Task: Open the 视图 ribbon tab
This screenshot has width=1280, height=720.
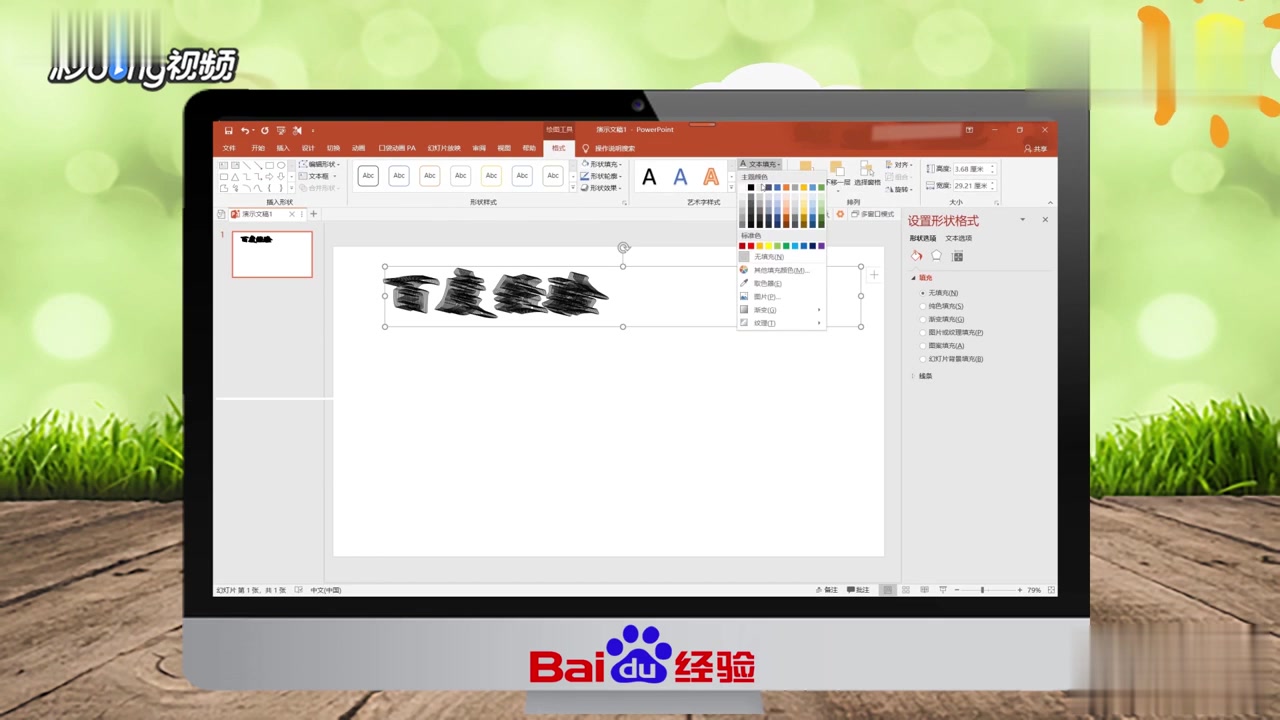Action: pyautogui.click(x=504, y=148)
